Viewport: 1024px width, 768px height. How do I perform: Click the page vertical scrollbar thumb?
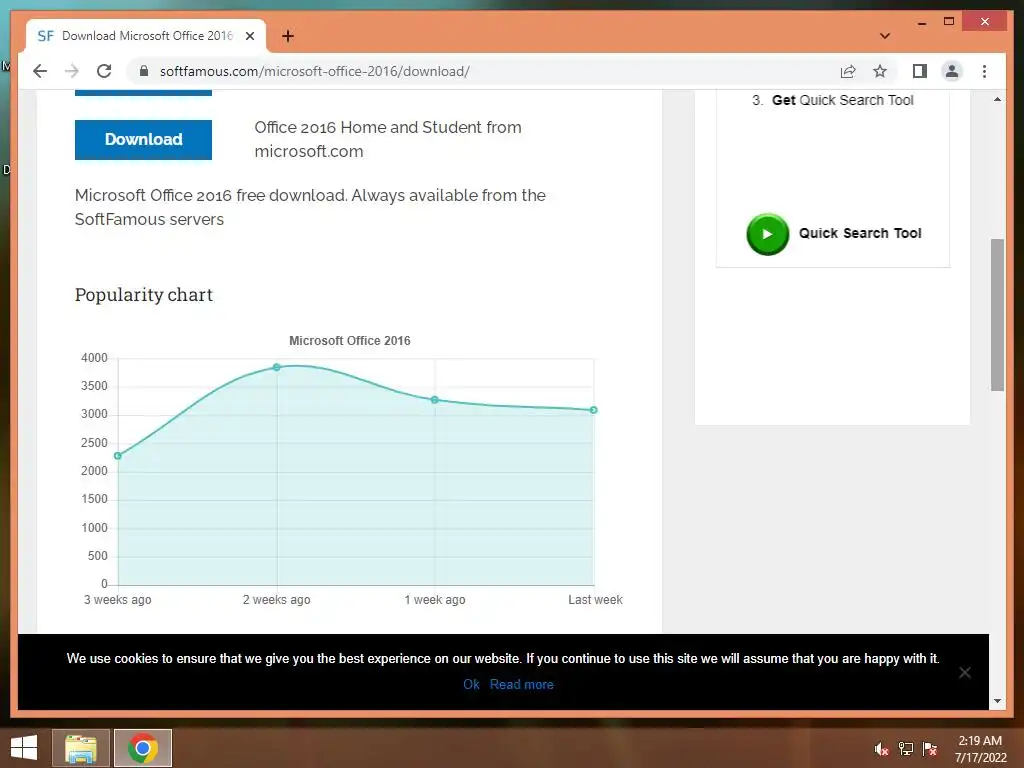click(x=997, y=315)
